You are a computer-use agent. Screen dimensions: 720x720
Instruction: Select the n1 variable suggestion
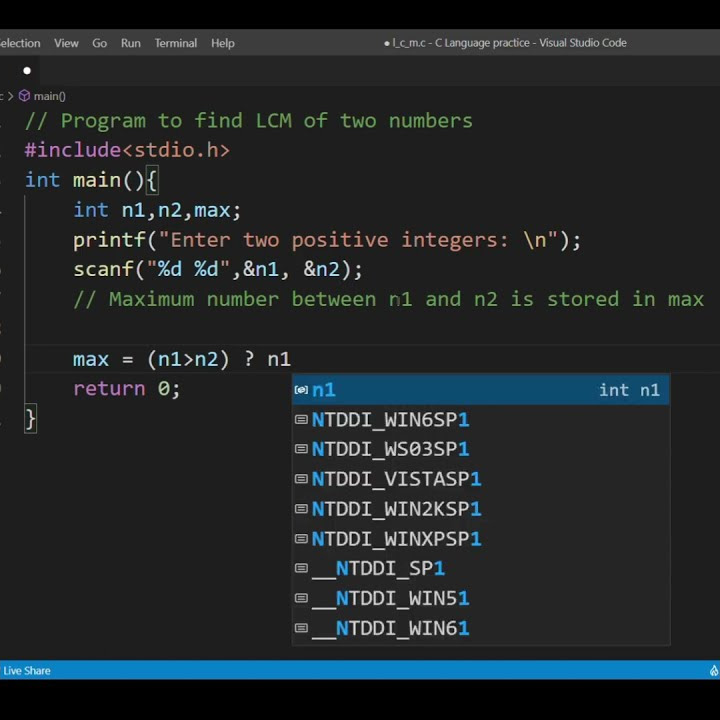pyautogui.click(x=481, y=390)
